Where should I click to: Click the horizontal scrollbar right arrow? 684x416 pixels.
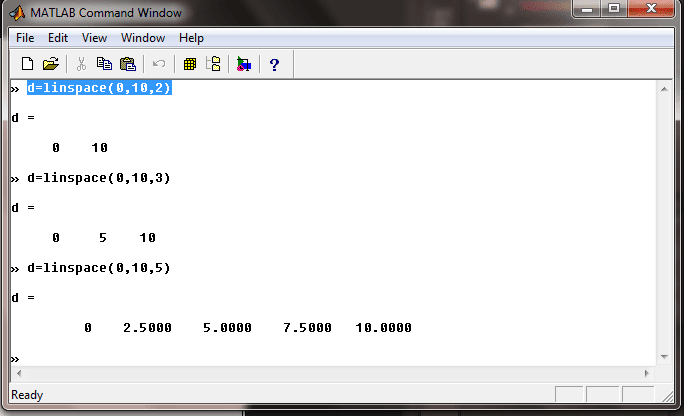tap(646, 373)
